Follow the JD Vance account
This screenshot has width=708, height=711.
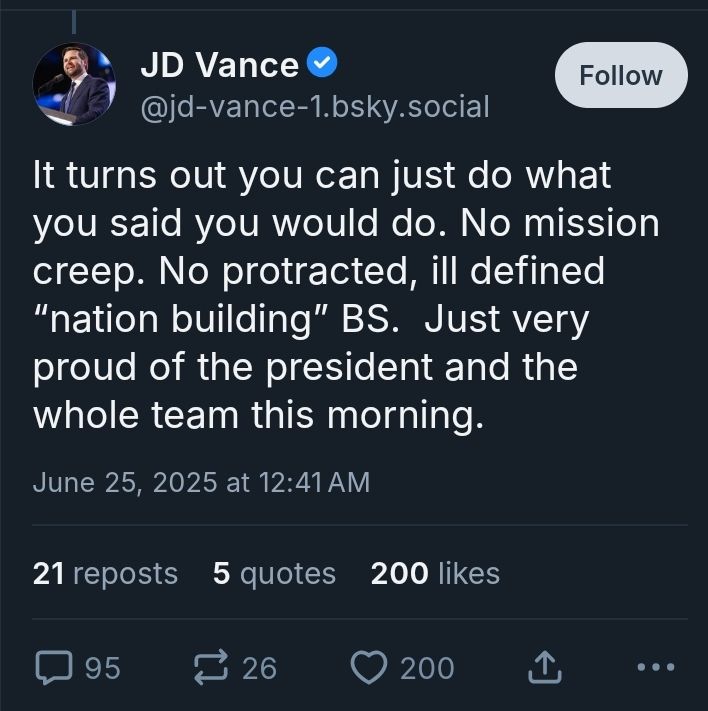point(621,75)
